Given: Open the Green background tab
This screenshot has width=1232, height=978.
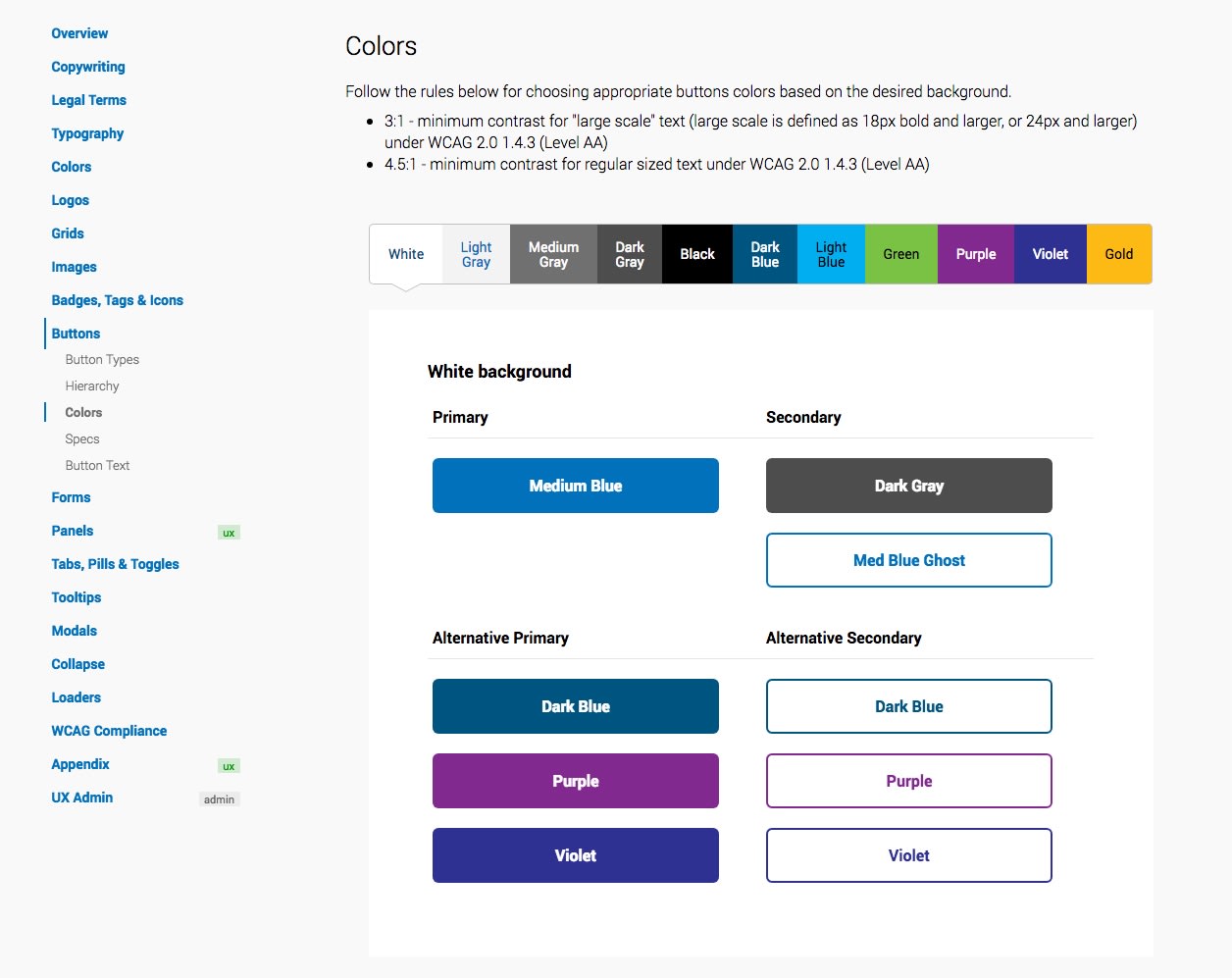Looking at the screenshot, I should (x=900, y=254).
